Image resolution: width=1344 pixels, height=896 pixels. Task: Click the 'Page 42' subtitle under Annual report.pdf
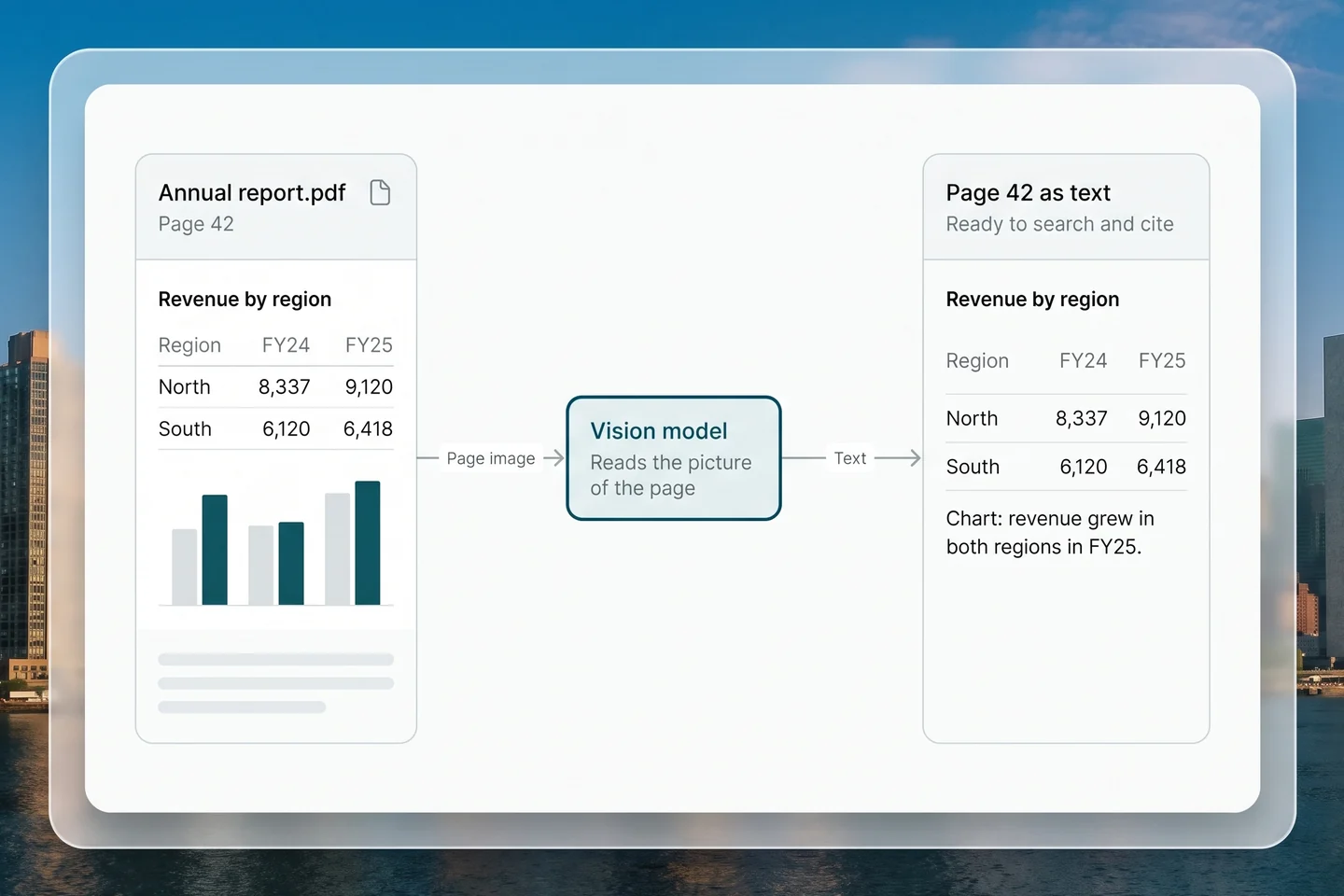point(196,224)
